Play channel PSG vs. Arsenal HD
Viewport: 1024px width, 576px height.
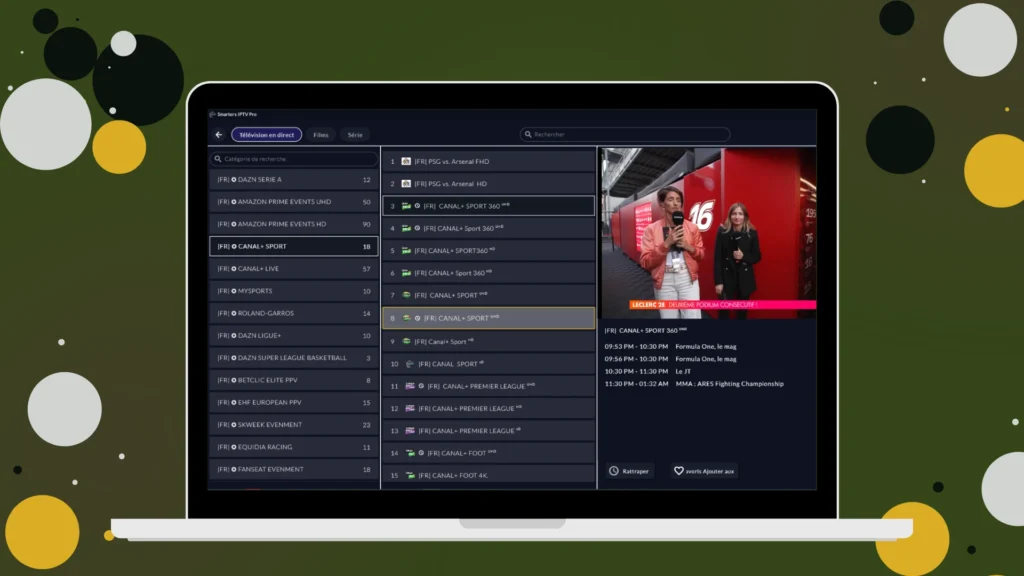(x=488, y=184)
